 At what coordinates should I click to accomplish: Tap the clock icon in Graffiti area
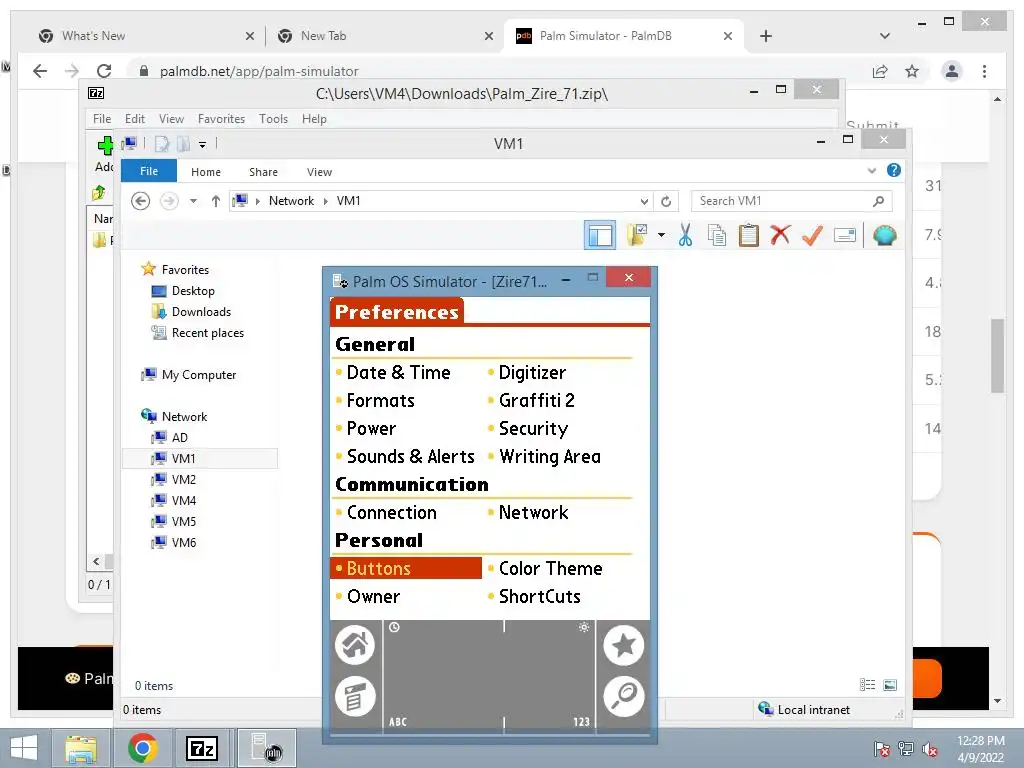[x=394, y=627]
